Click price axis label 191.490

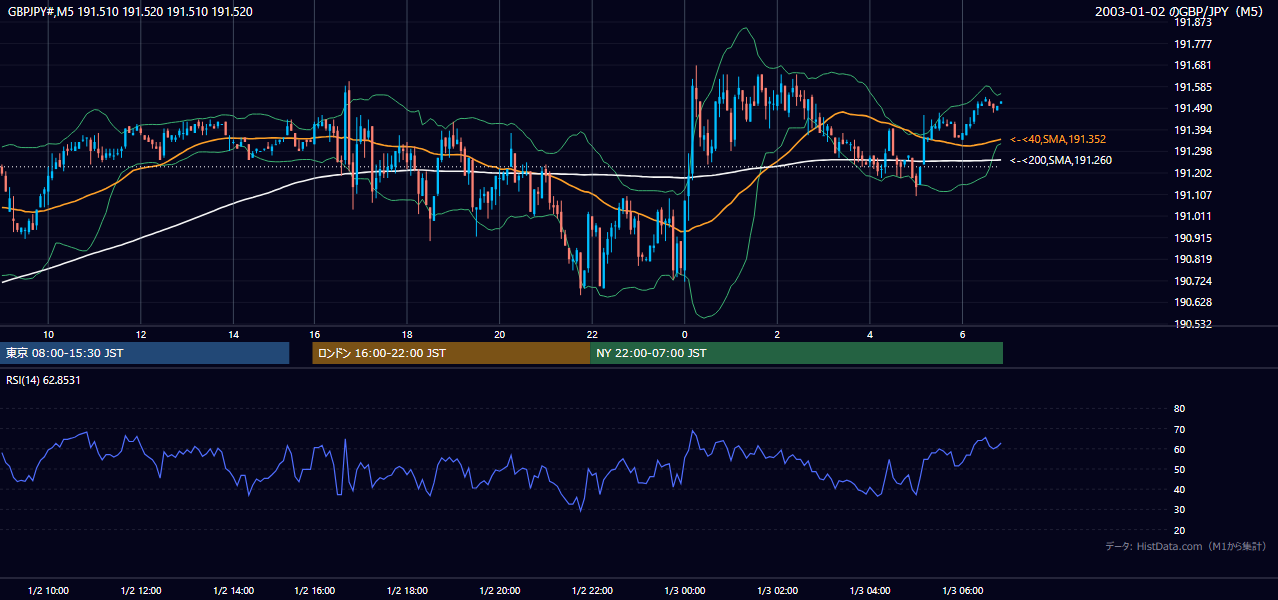coord(1193,108)
